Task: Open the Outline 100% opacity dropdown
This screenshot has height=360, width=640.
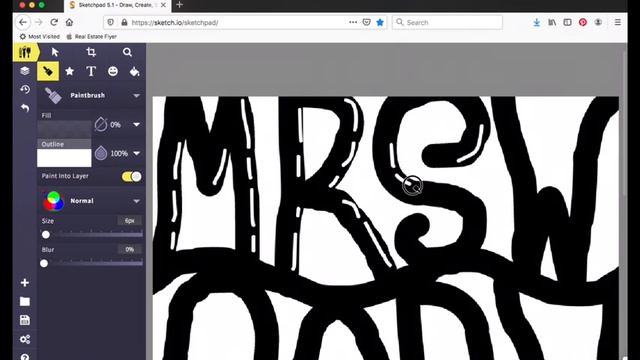Action: (x=137, y=153)
